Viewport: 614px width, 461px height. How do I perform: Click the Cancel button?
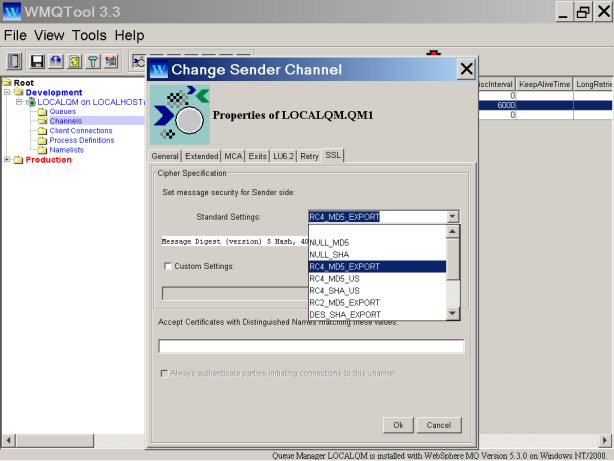coord(439,425)
